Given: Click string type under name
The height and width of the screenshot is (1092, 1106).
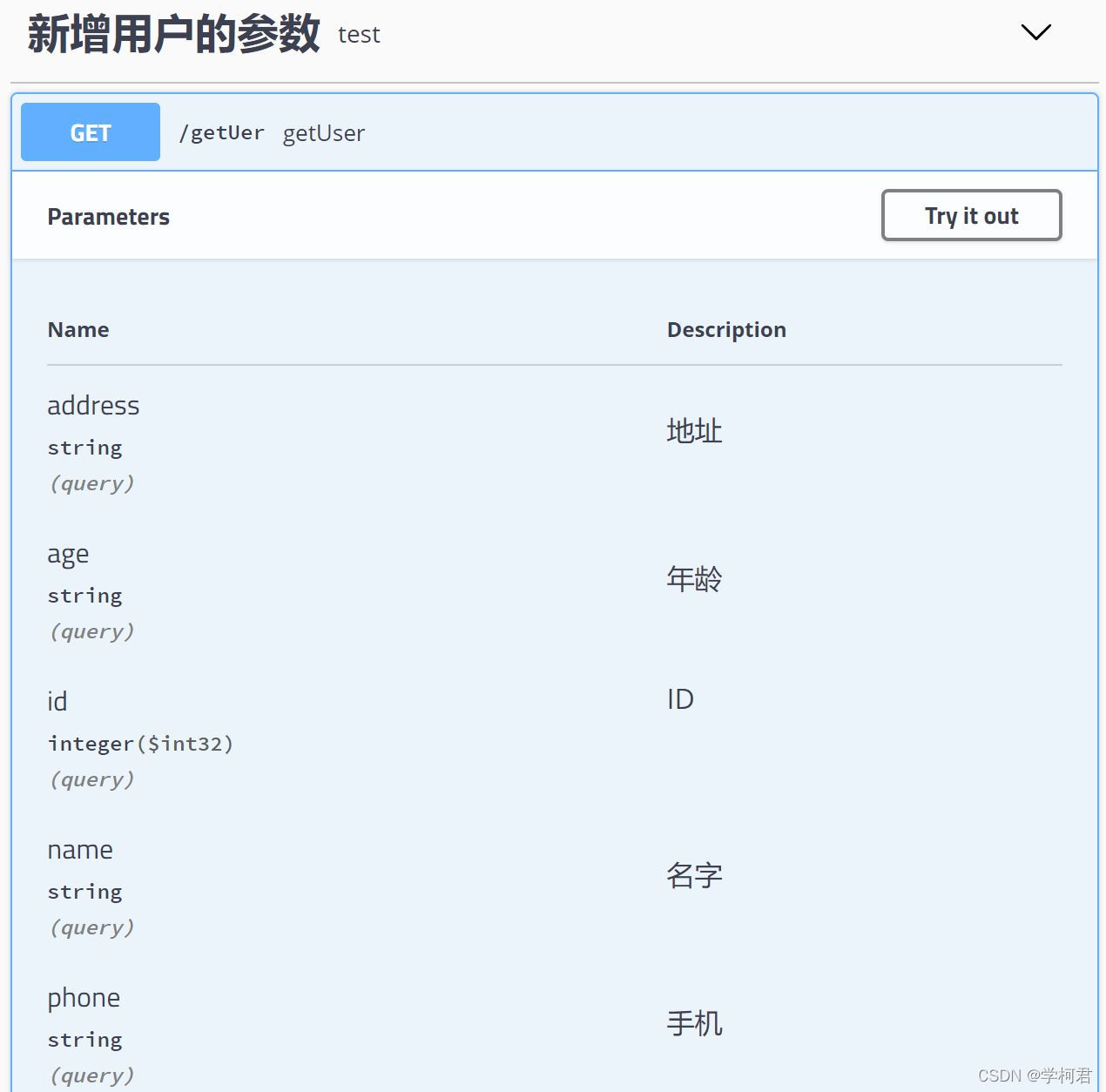Looking at the screenshot, I should tap(85, 893).
